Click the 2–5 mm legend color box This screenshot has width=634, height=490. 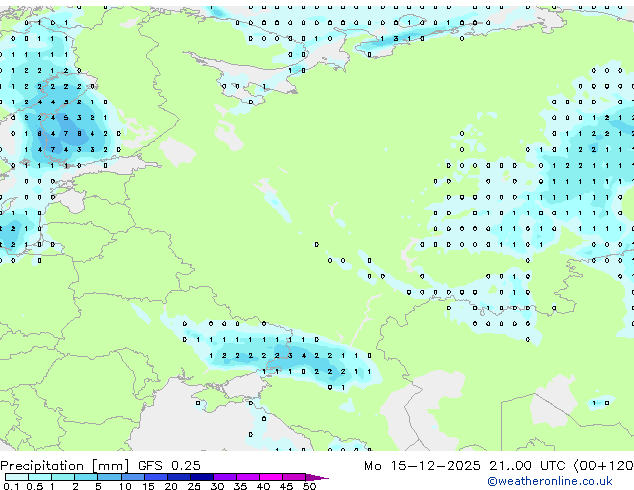pyautogui.click(x=86, y=477)
